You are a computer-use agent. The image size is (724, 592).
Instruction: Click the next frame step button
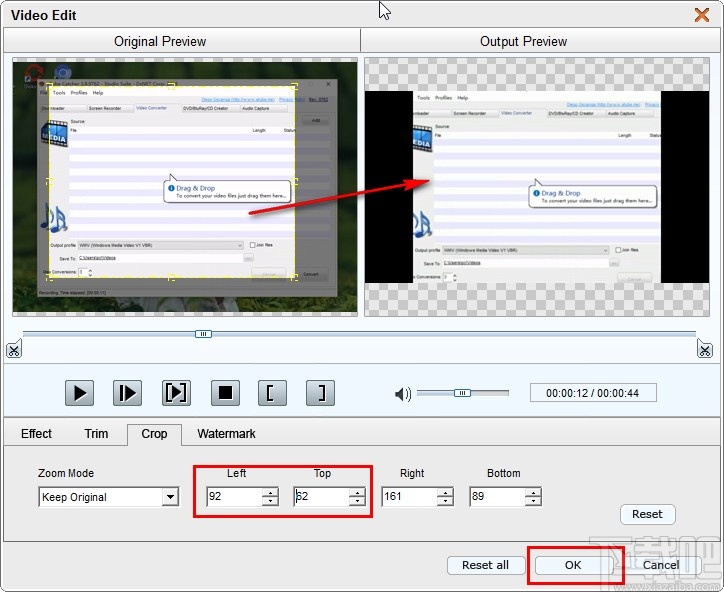pos(127,393)
